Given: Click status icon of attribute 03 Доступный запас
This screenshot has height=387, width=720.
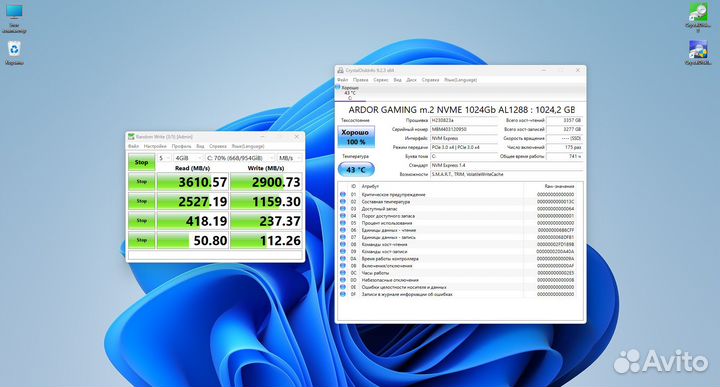Looking at the screenshot, I should 343,209.
